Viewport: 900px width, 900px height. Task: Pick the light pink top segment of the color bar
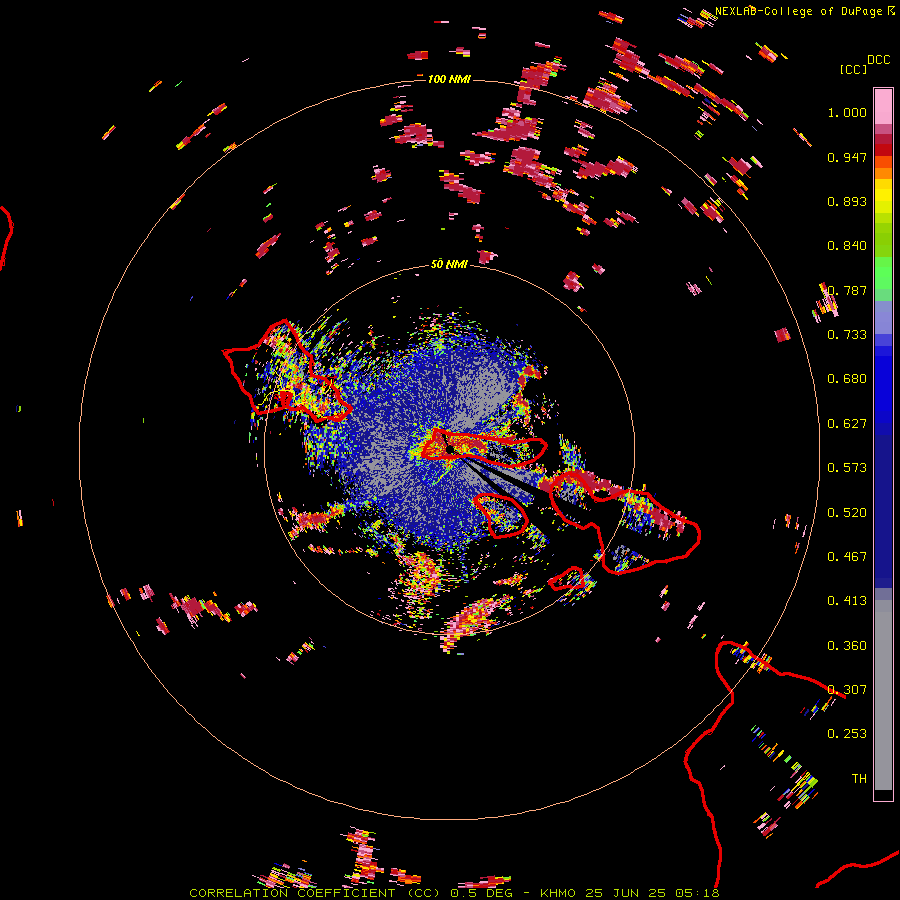pos(883,107)
